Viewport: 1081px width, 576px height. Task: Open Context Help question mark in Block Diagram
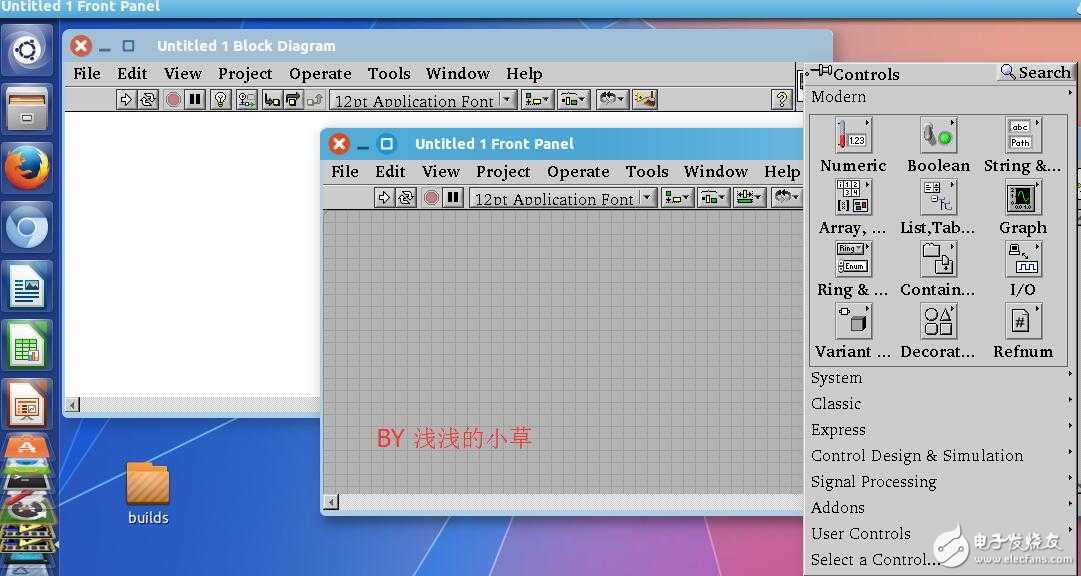click(780, 100)
